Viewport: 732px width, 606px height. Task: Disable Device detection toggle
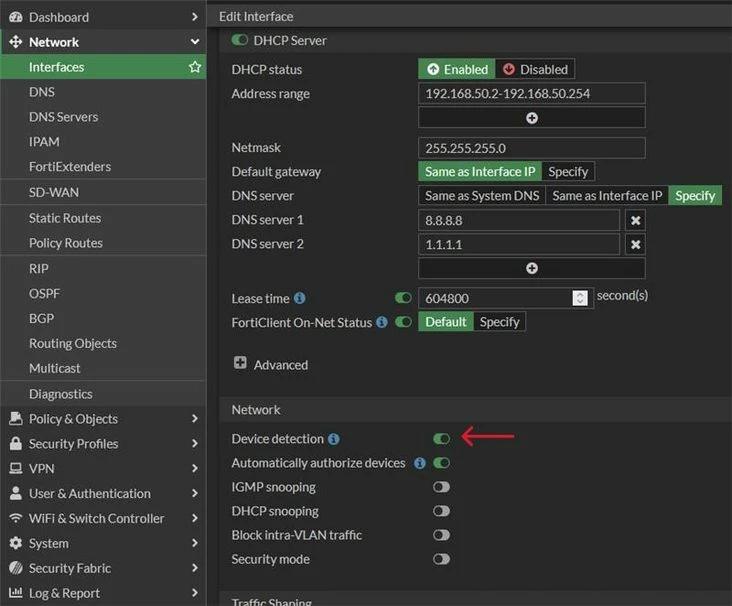[x=441, y=439]
